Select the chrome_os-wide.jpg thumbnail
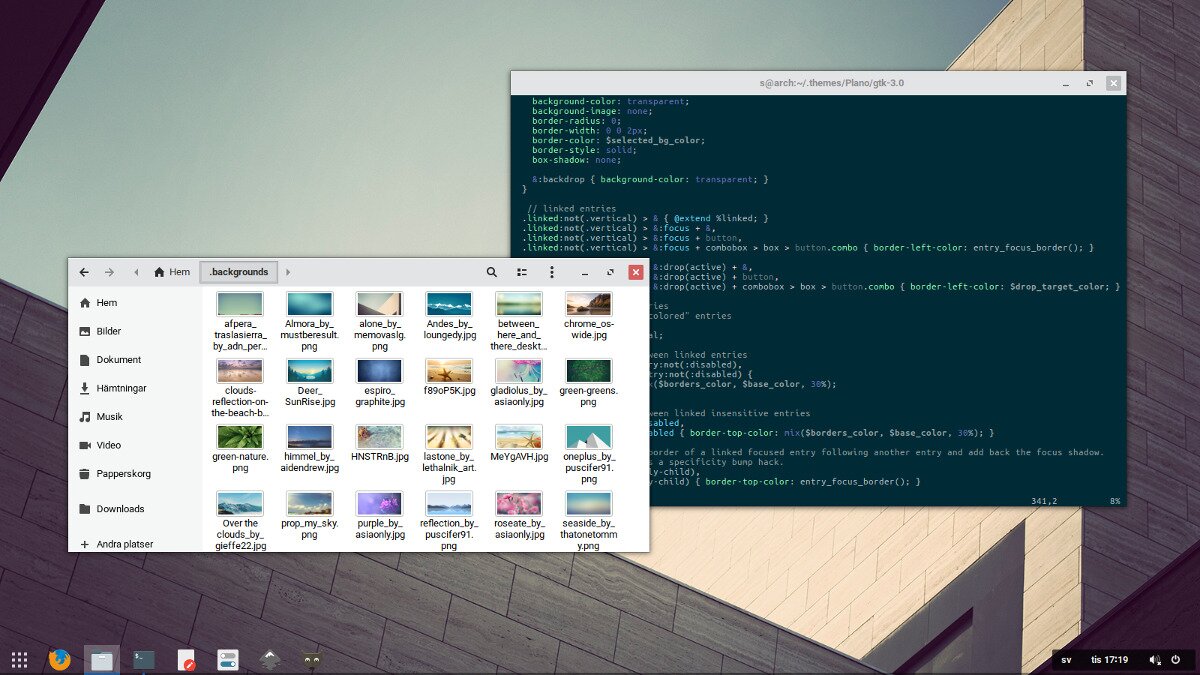1200x675 pixels. pos(589,304)
